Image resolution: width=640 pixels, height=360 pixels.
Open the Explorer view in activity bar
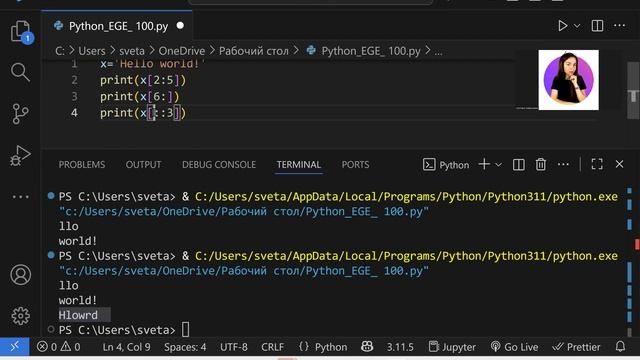20,32
